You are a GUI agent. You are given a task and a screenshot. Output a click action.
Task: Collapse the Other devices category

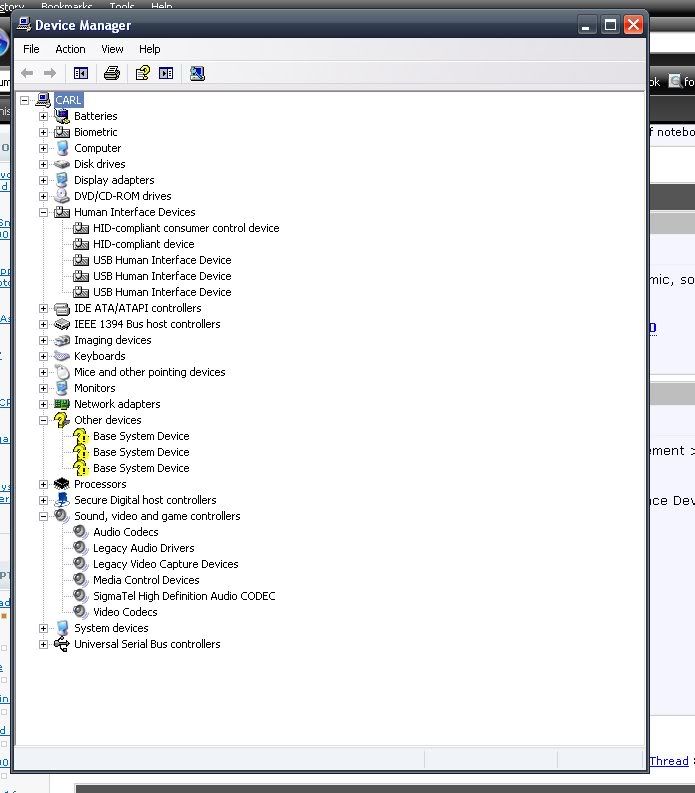[44, 420]
